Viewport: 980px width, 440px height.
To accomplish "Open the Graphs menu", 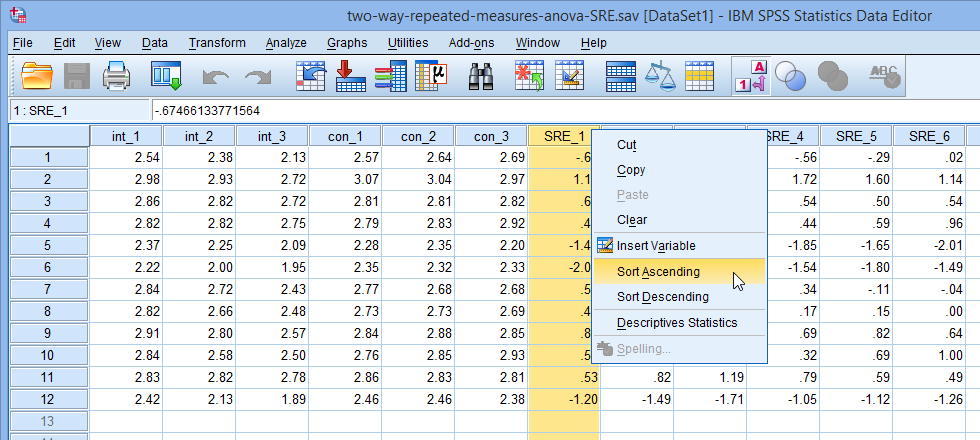I will (x=347, y=43).
